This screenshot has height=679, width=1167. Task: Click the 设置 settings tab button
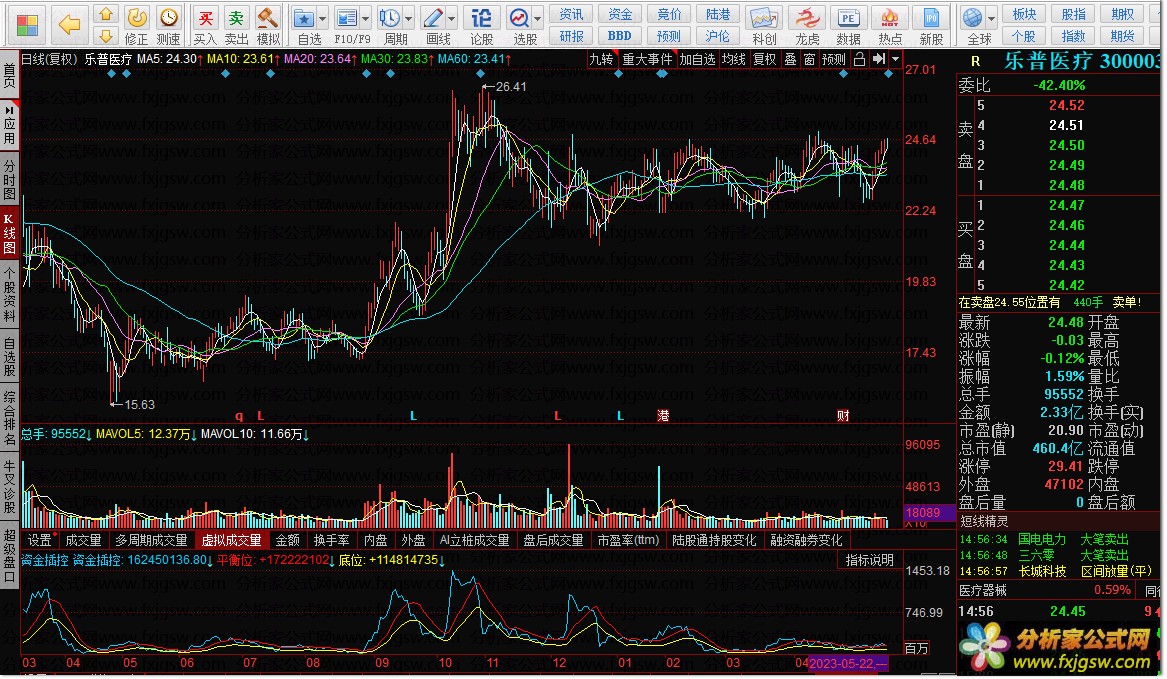tap(39, 541)
